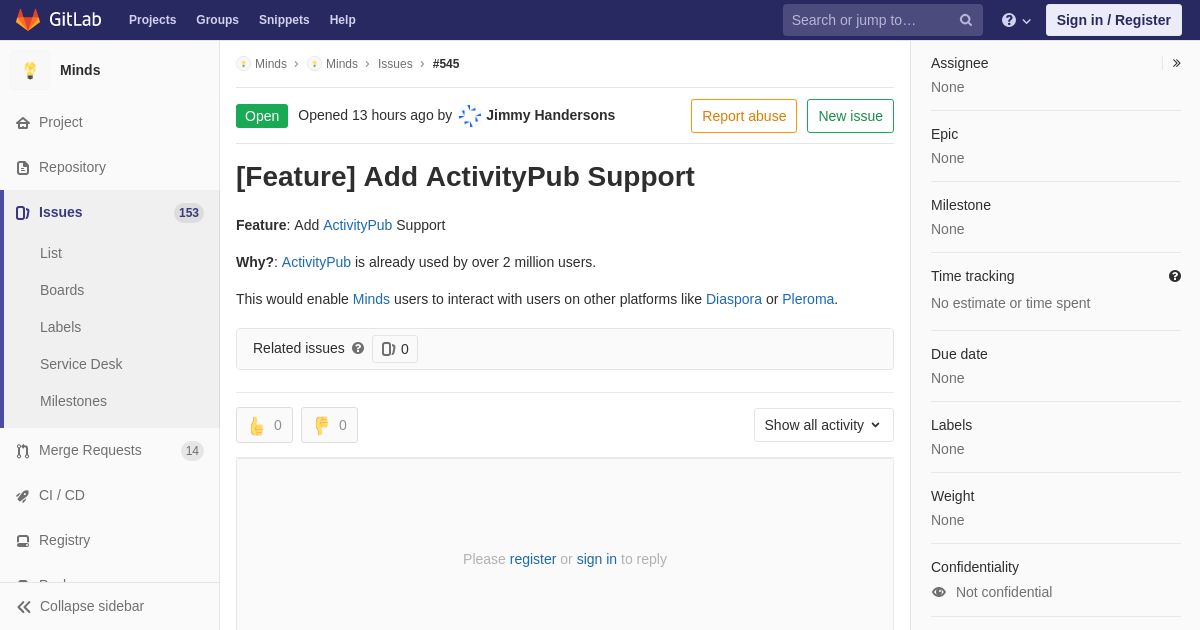1200x630 pixels.
Task: Click the GitLab fox logo
Action: click(28, 20)
